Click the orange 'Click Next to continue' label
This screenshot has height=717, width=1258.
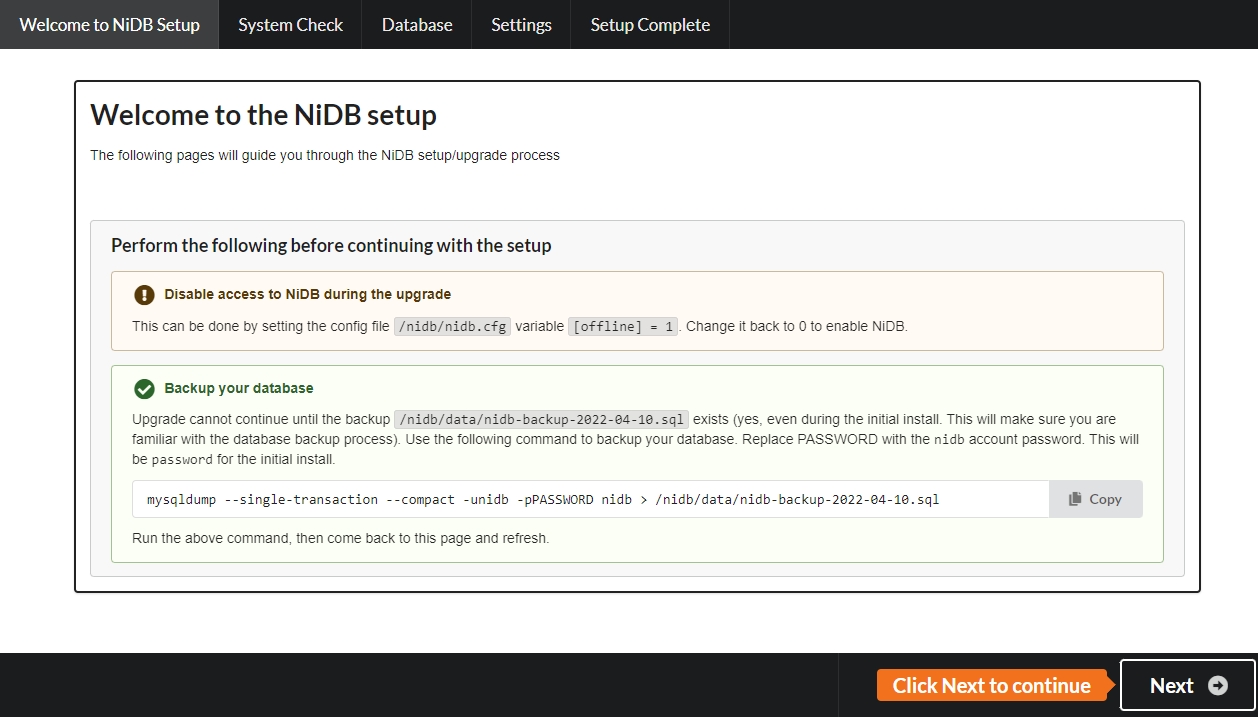coord(991,685)
